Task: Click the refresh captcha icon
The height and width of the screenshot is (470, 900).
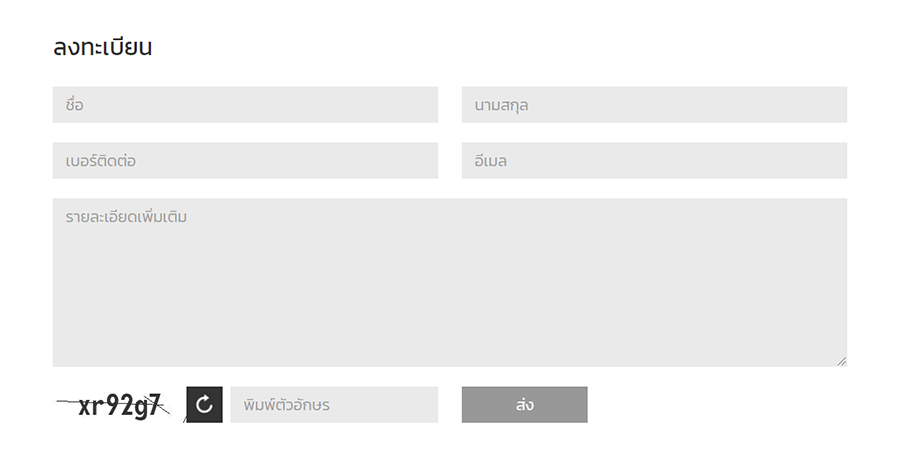Action: click(204, 405)
